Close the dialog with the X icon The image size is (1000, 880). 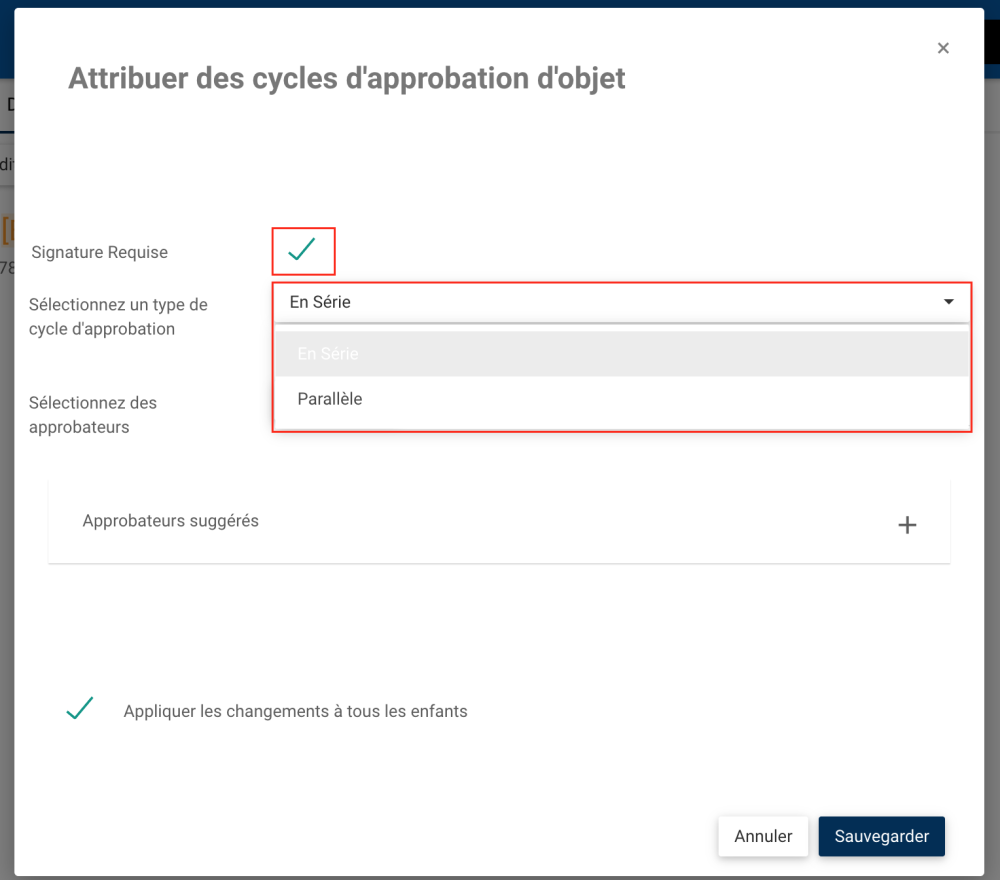[x=943, y=48]
